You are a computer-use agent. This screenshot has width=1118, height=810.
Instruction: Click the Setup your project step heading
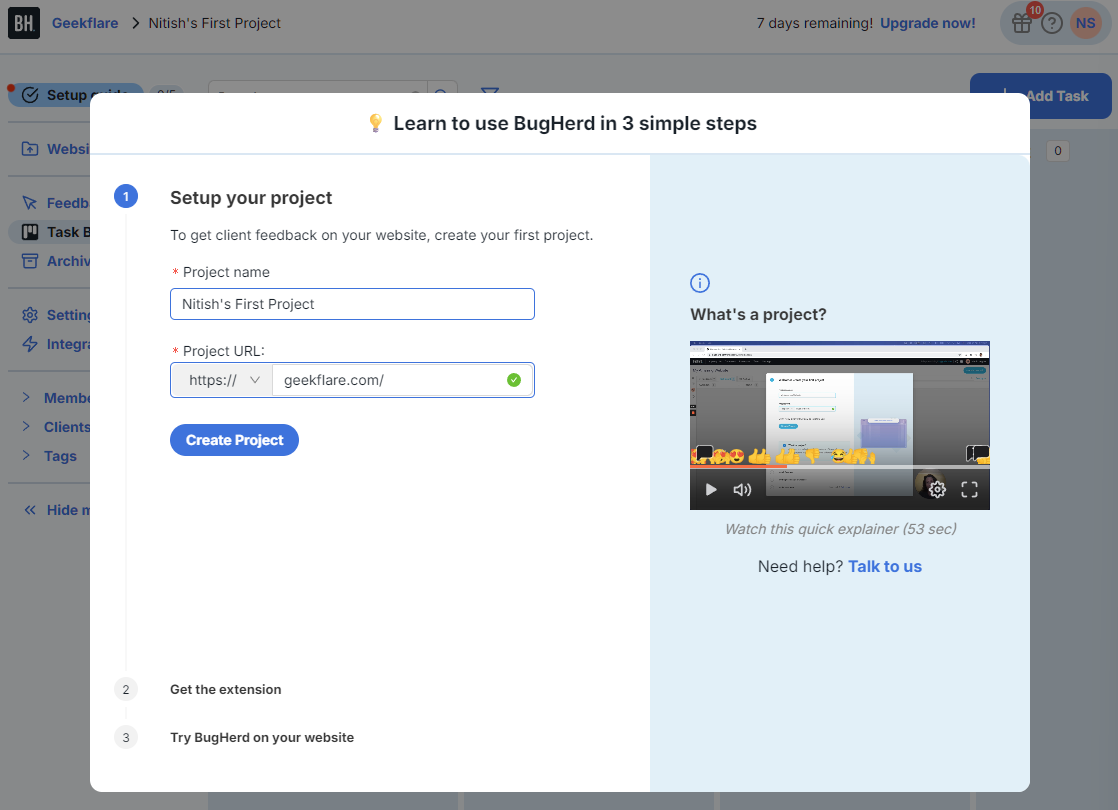[251, 198]
